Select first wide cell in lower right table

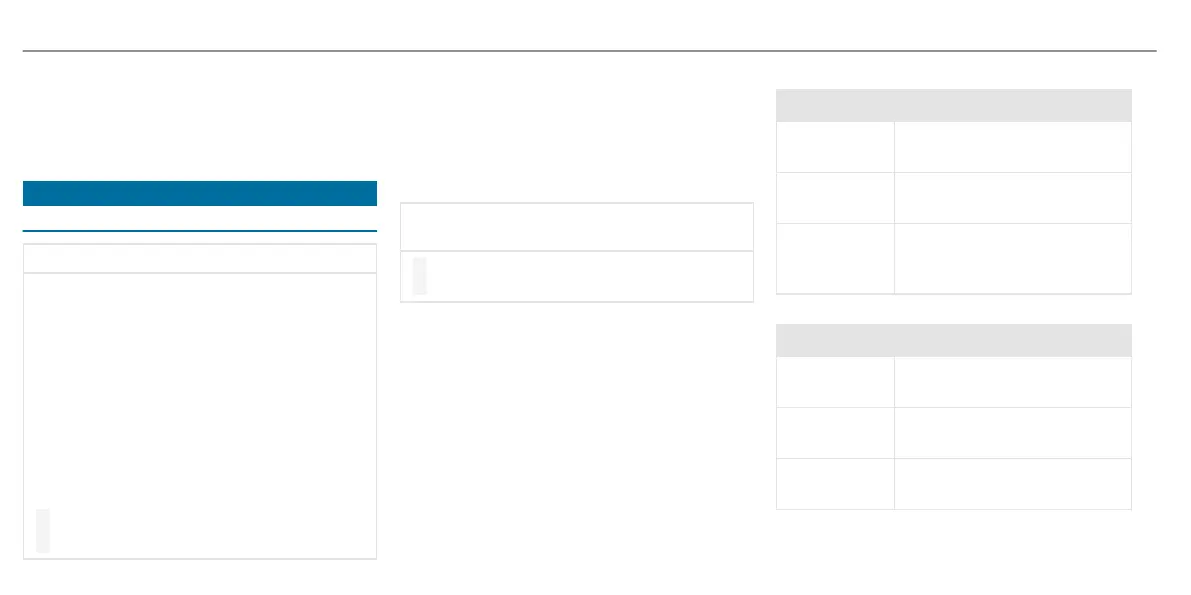pos(1013,381)
